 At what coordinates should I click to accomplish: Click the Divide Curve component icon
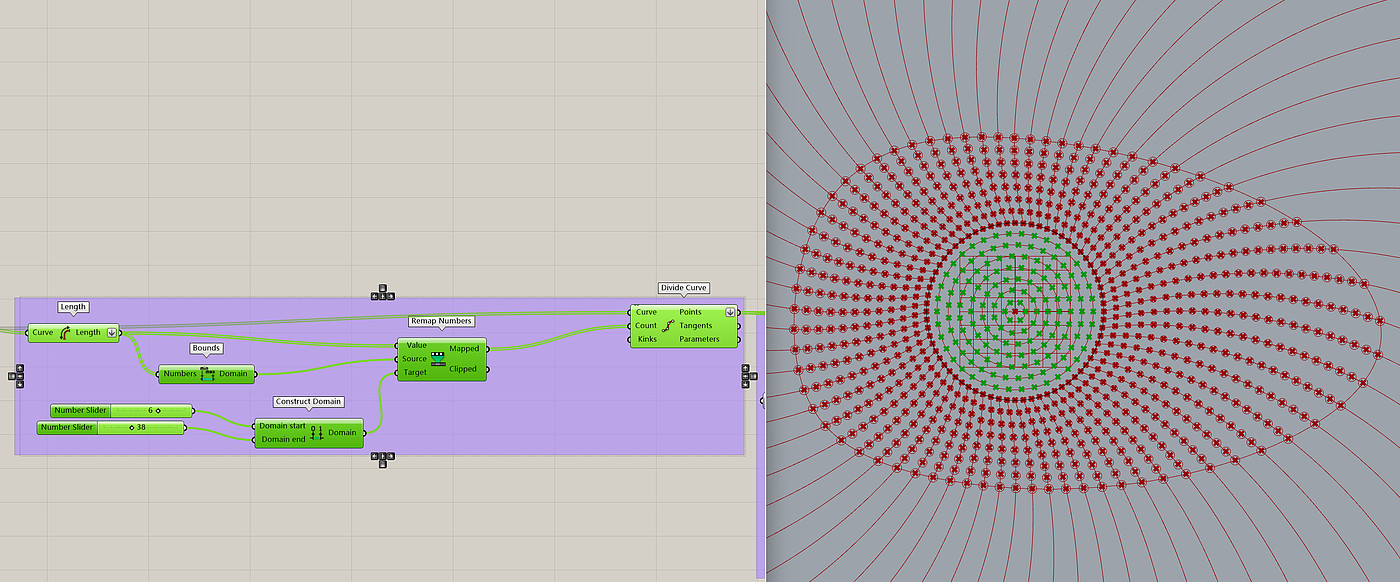(668, 326)
